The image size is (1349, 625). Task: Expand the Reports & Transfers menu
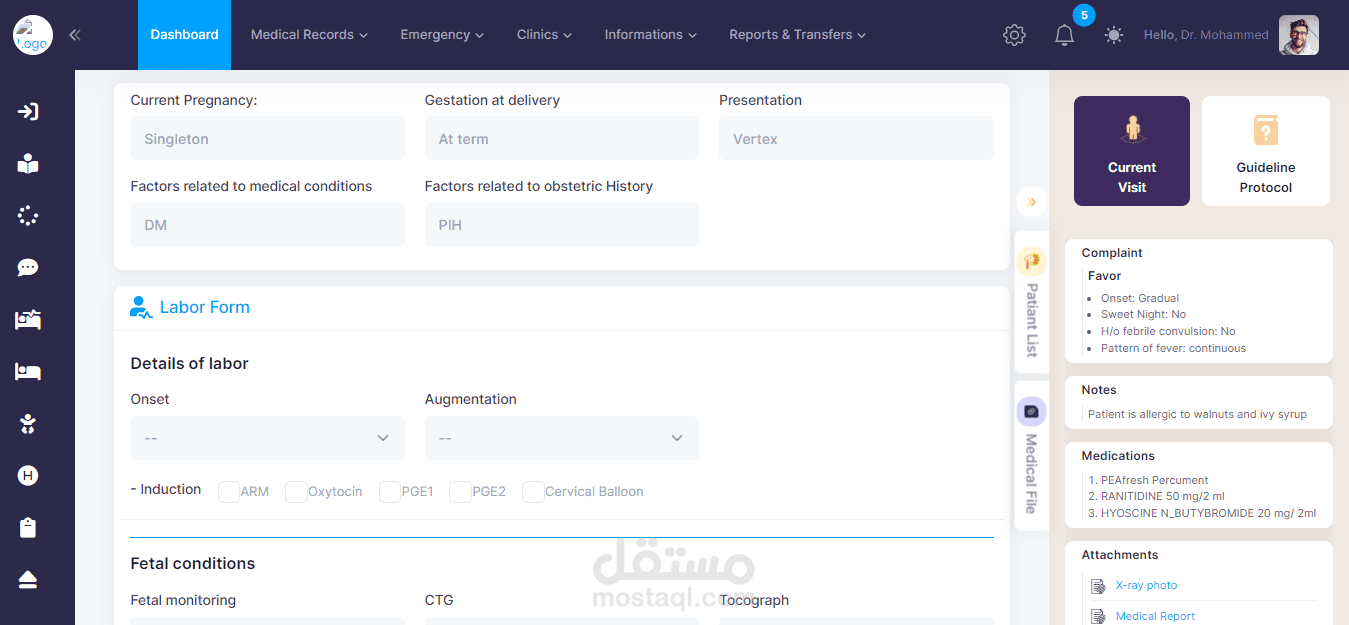click(797, 35)
